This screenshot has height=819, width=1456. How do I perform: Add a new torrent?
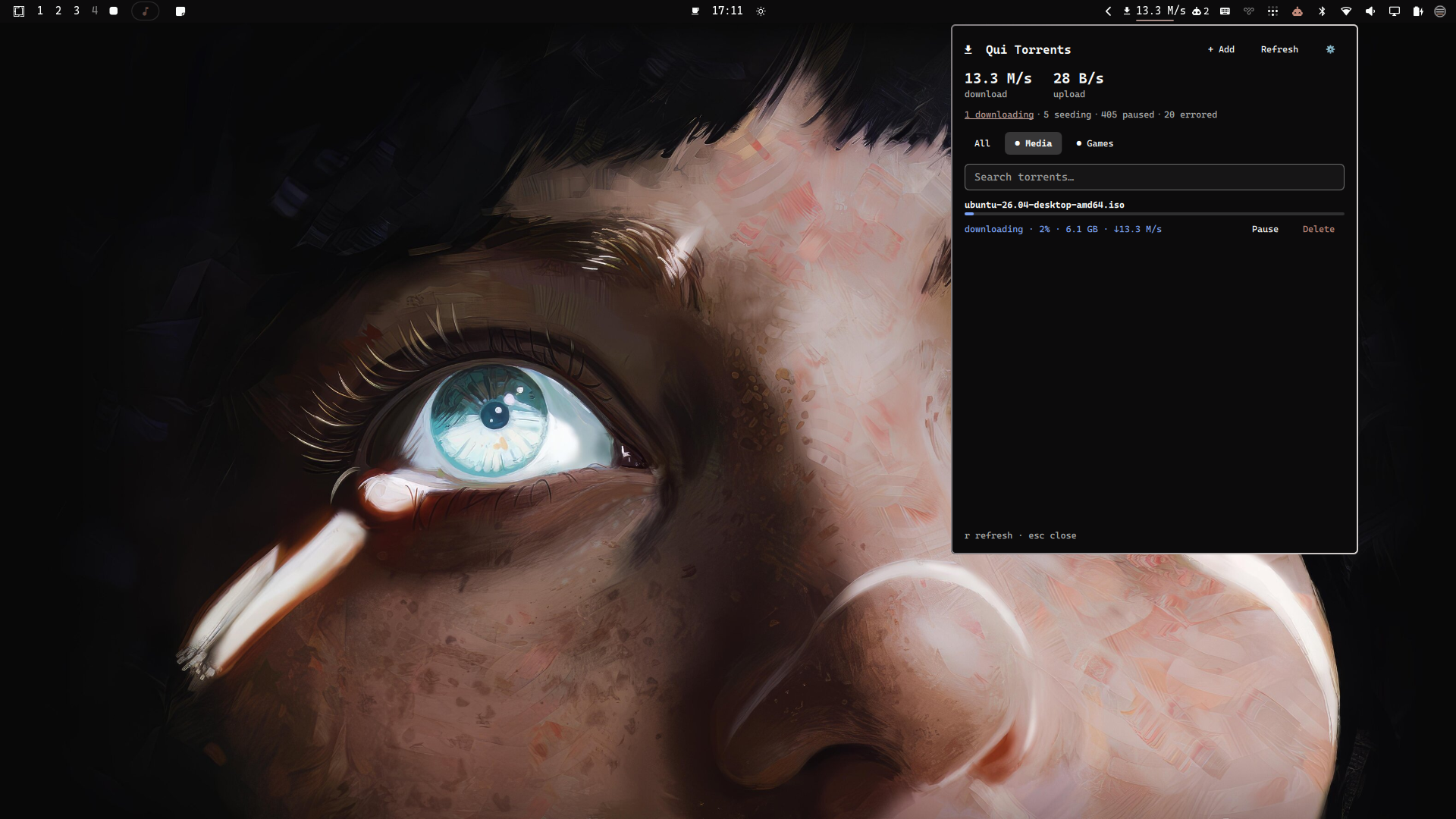(1221, 49)
